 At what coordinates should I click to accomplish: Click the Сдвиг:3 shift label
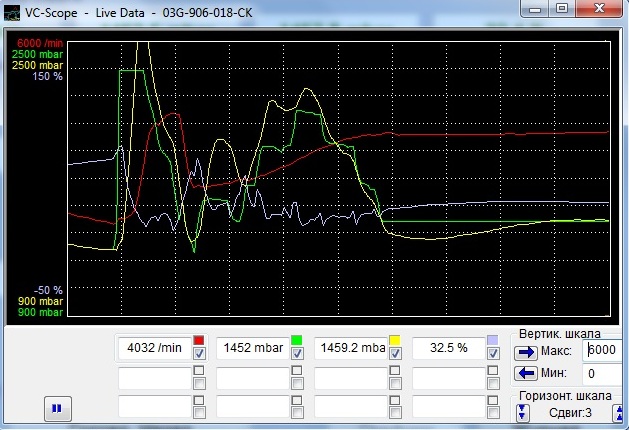570,413
